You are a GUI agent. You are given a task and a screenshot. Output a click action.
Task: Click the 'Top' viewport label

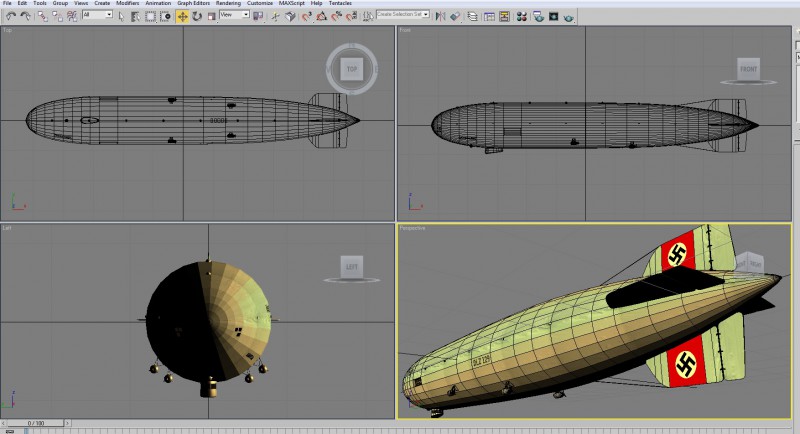tap(7, 30)
